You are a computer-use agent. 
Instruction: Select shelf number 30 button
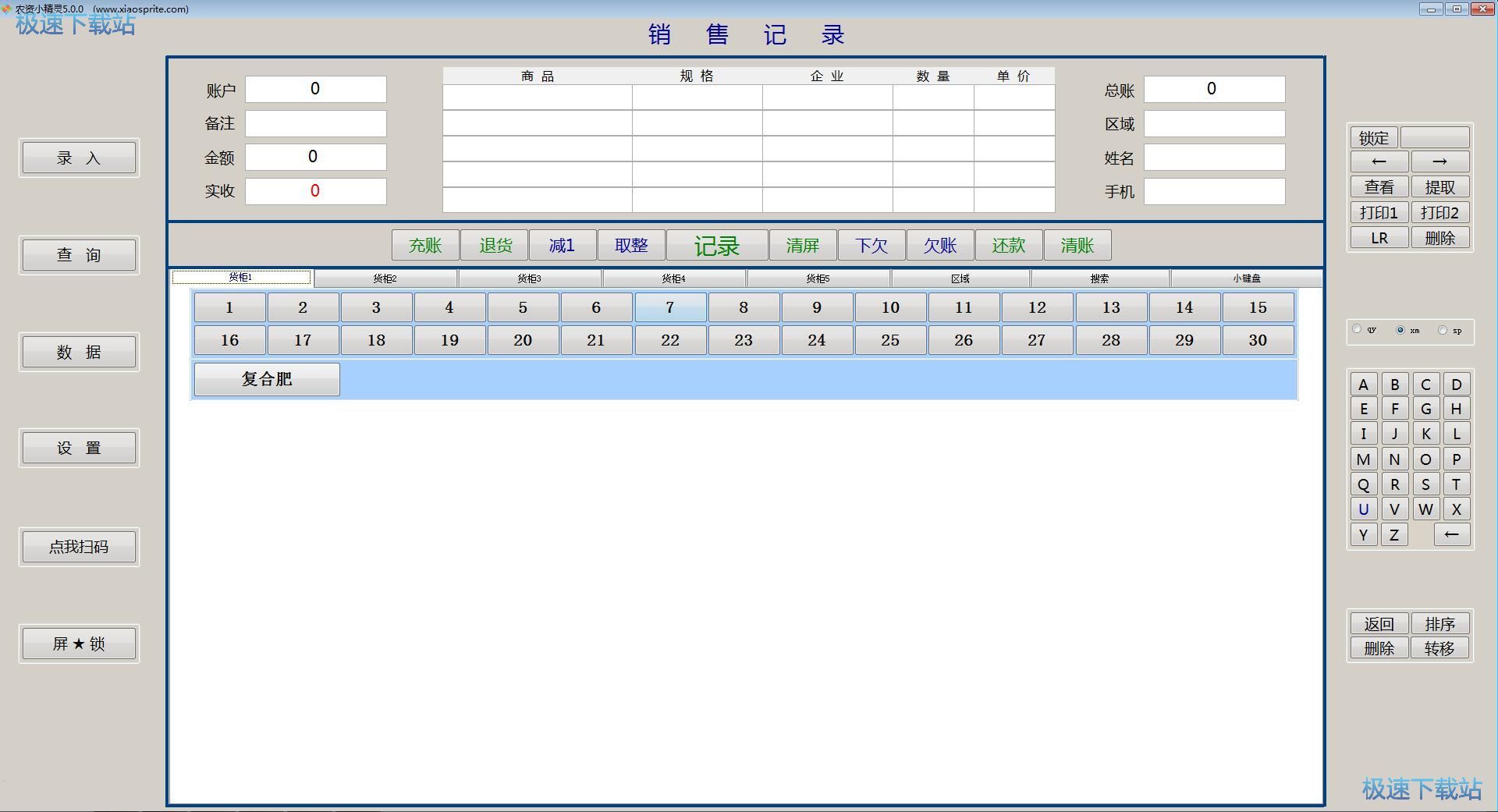(x=1258, y=340)
